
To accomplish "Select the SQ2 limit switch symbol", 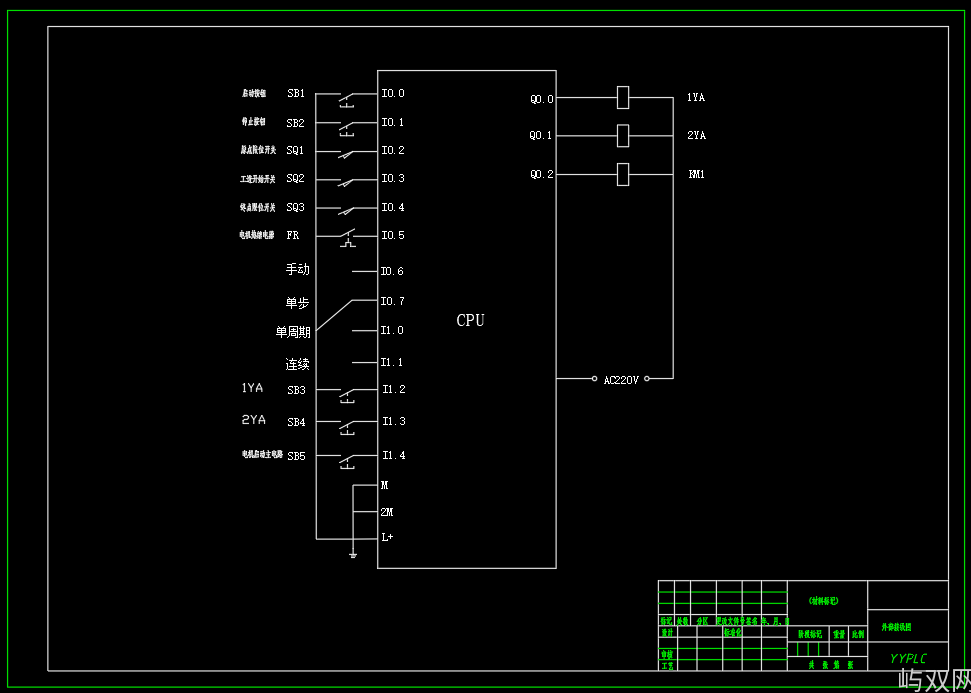I will point(347,183).
